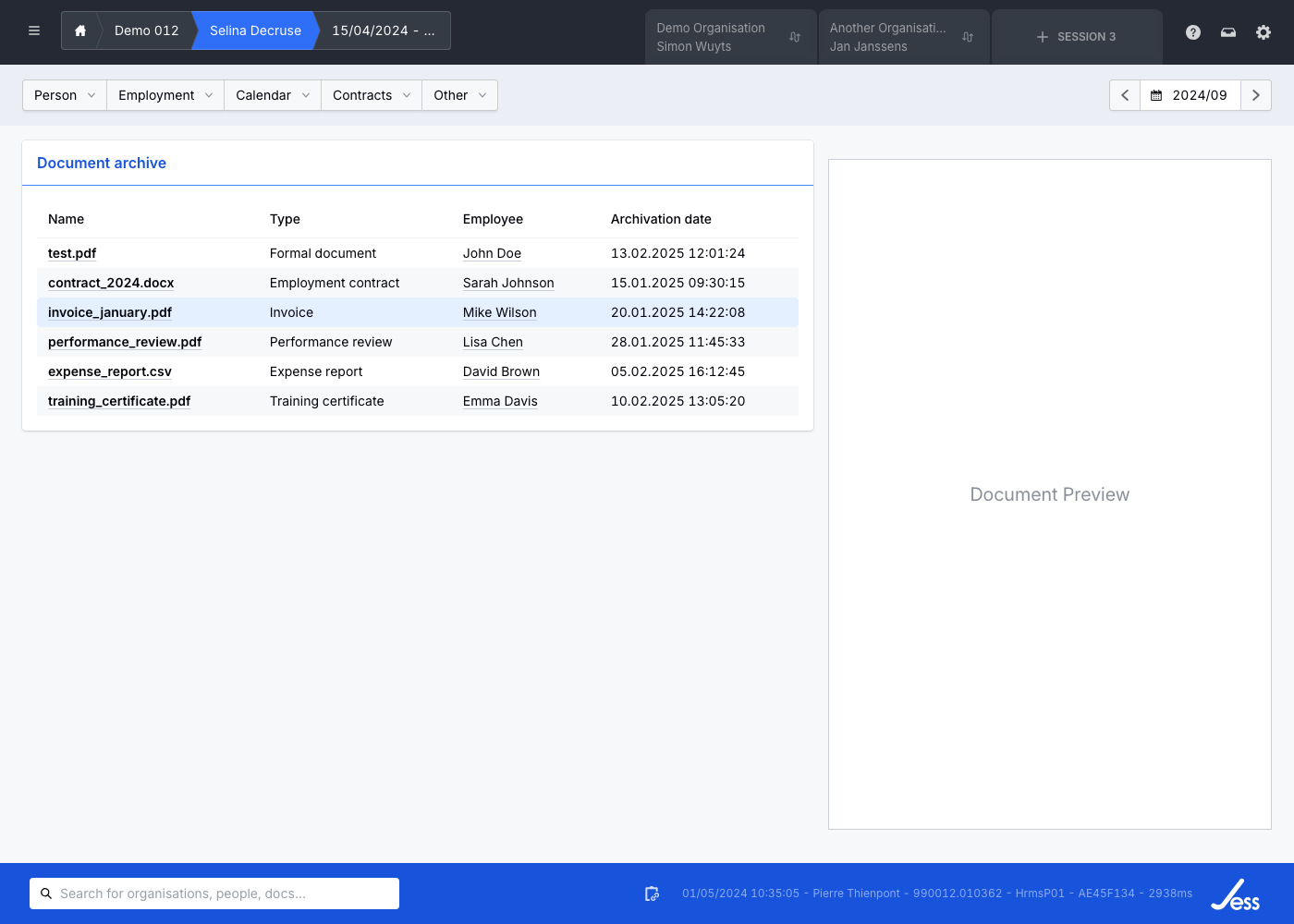Click the clipboard icon in footer

(652, 894)
